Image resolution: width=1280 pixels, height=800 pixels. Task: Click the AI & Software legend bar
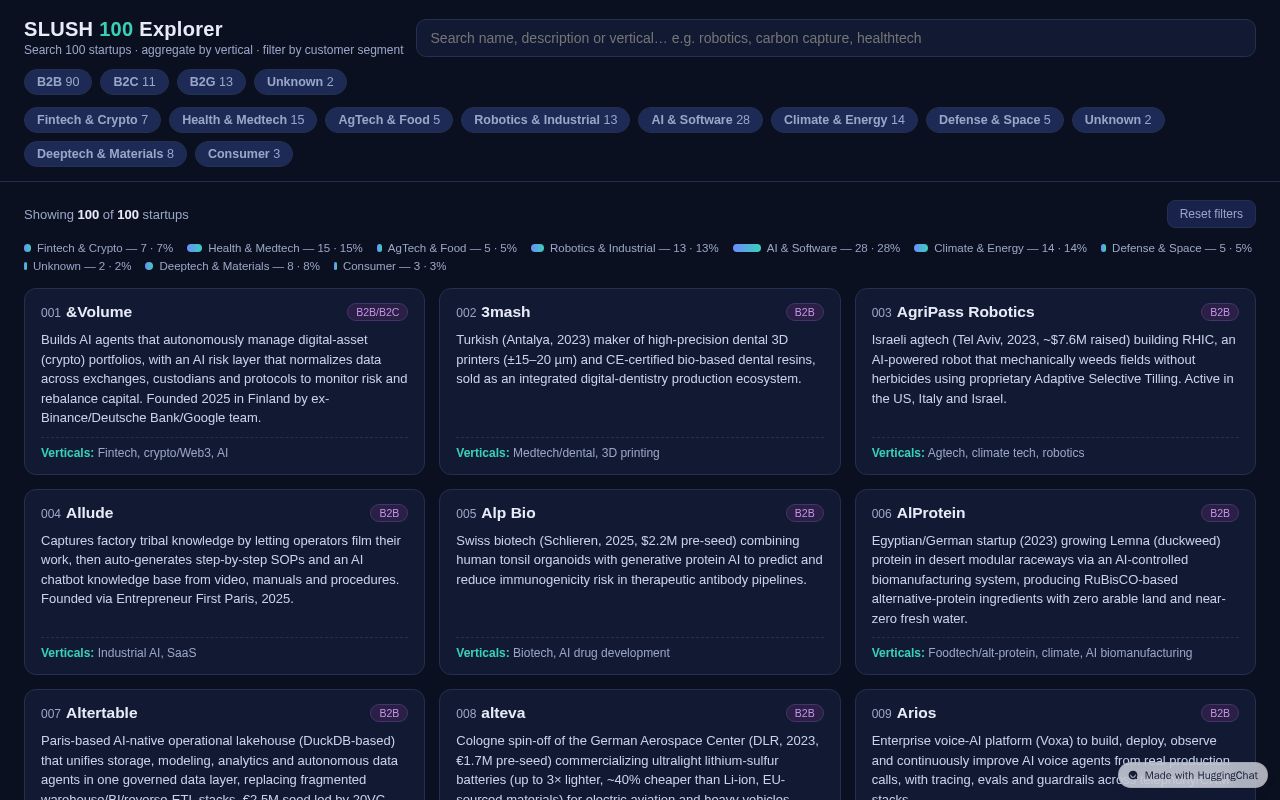pyautogui.click(x=747, y=248)
